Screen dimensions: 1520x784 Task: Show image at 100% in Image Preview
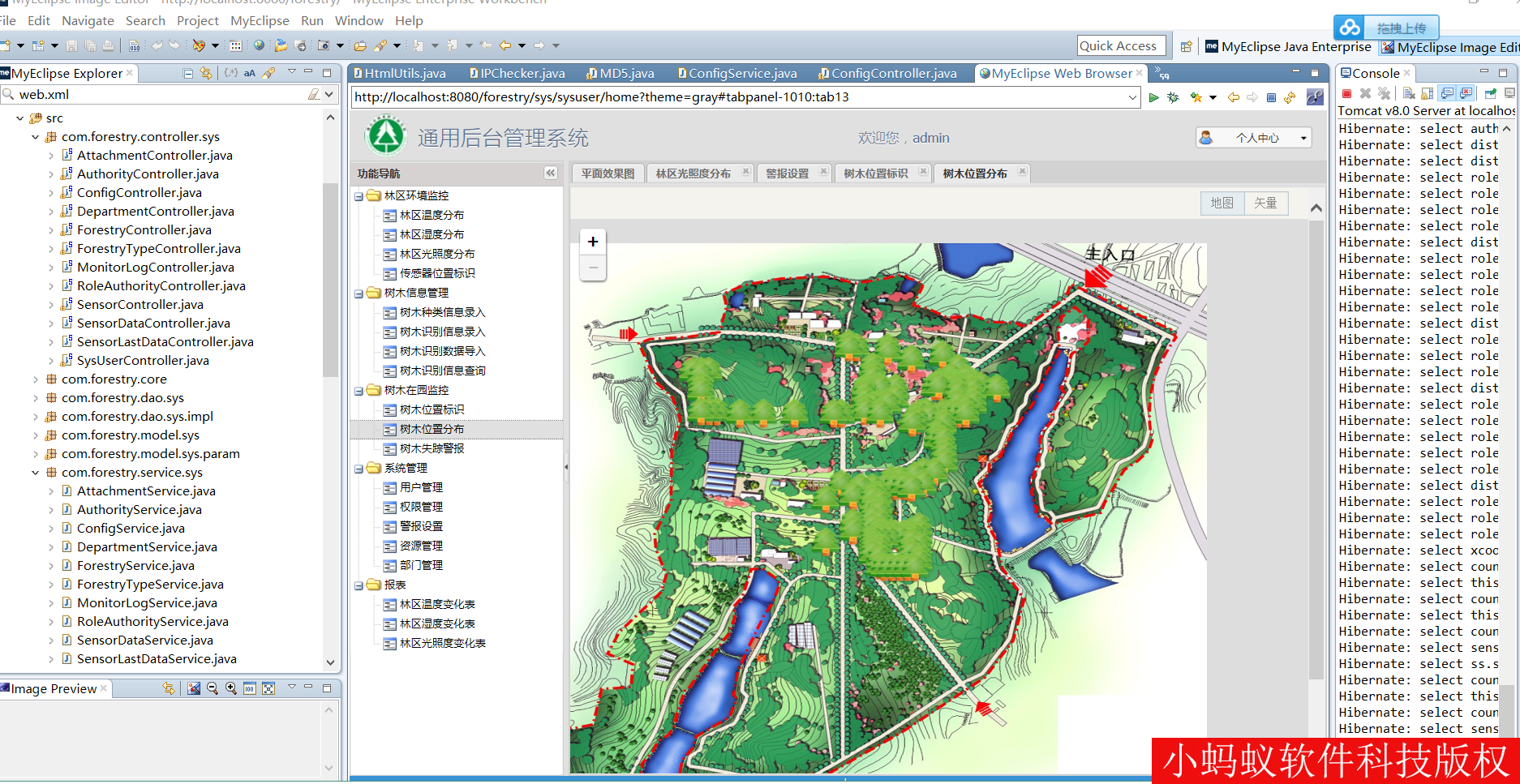pyautogui.click(x=250, y=688)
